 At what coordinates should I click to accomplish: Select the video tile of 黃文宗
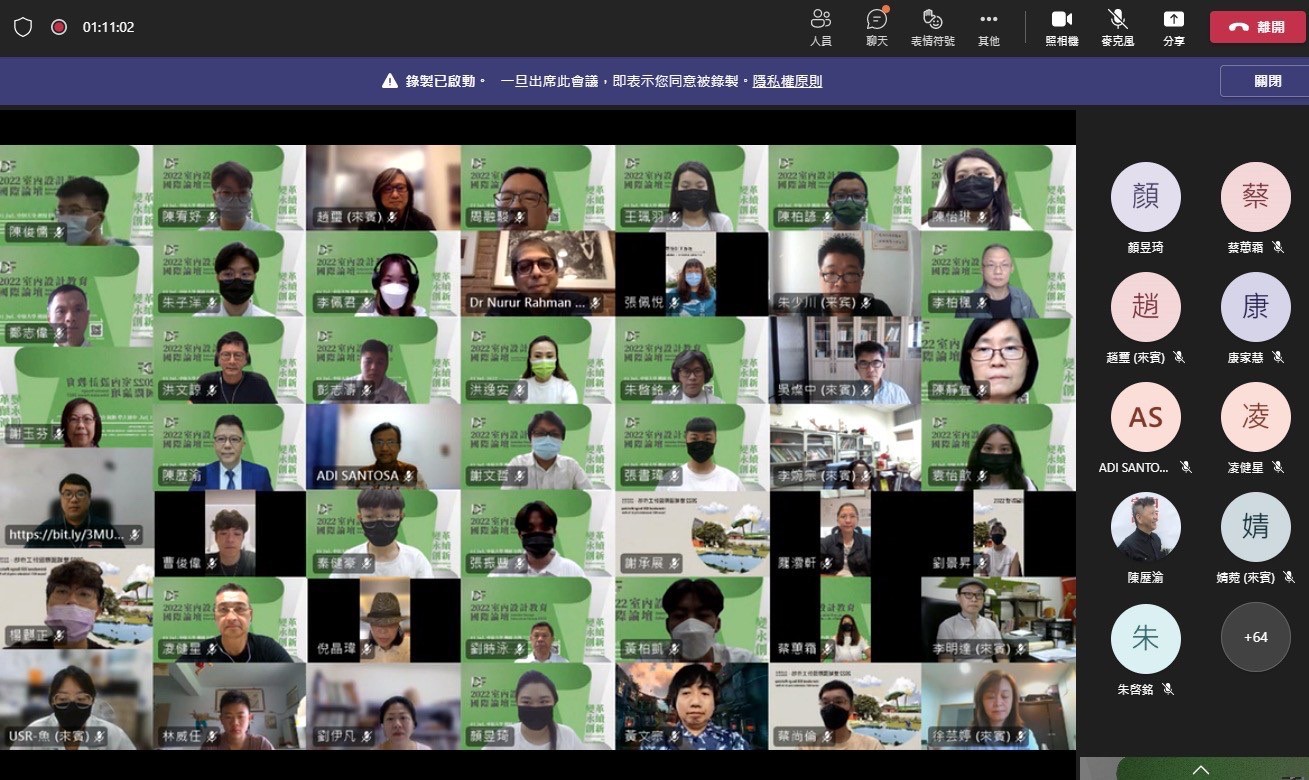click(x=692, y=707)
